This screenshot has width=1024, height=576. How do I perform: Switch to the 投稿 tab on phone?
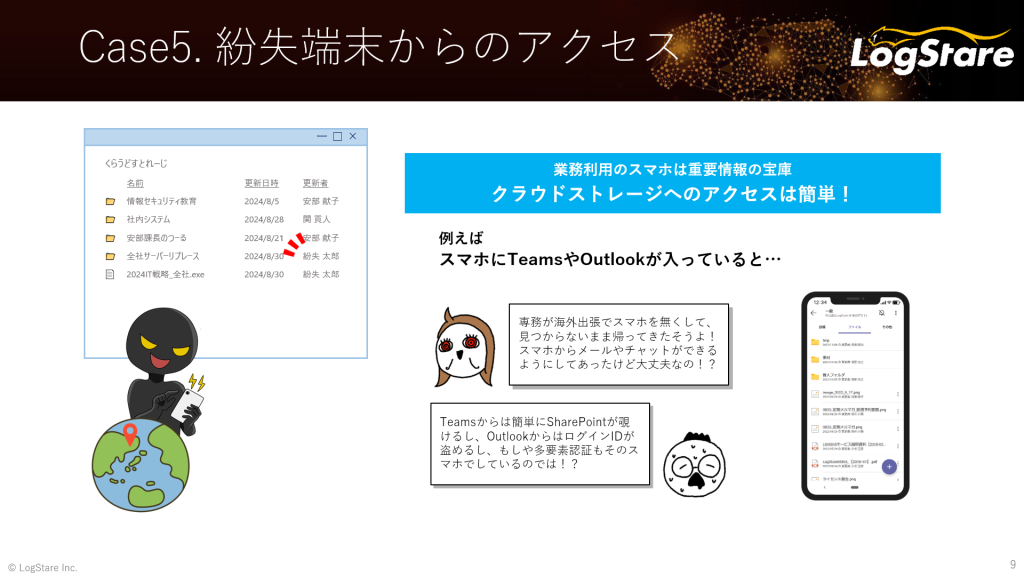click(x=822, y=327)
